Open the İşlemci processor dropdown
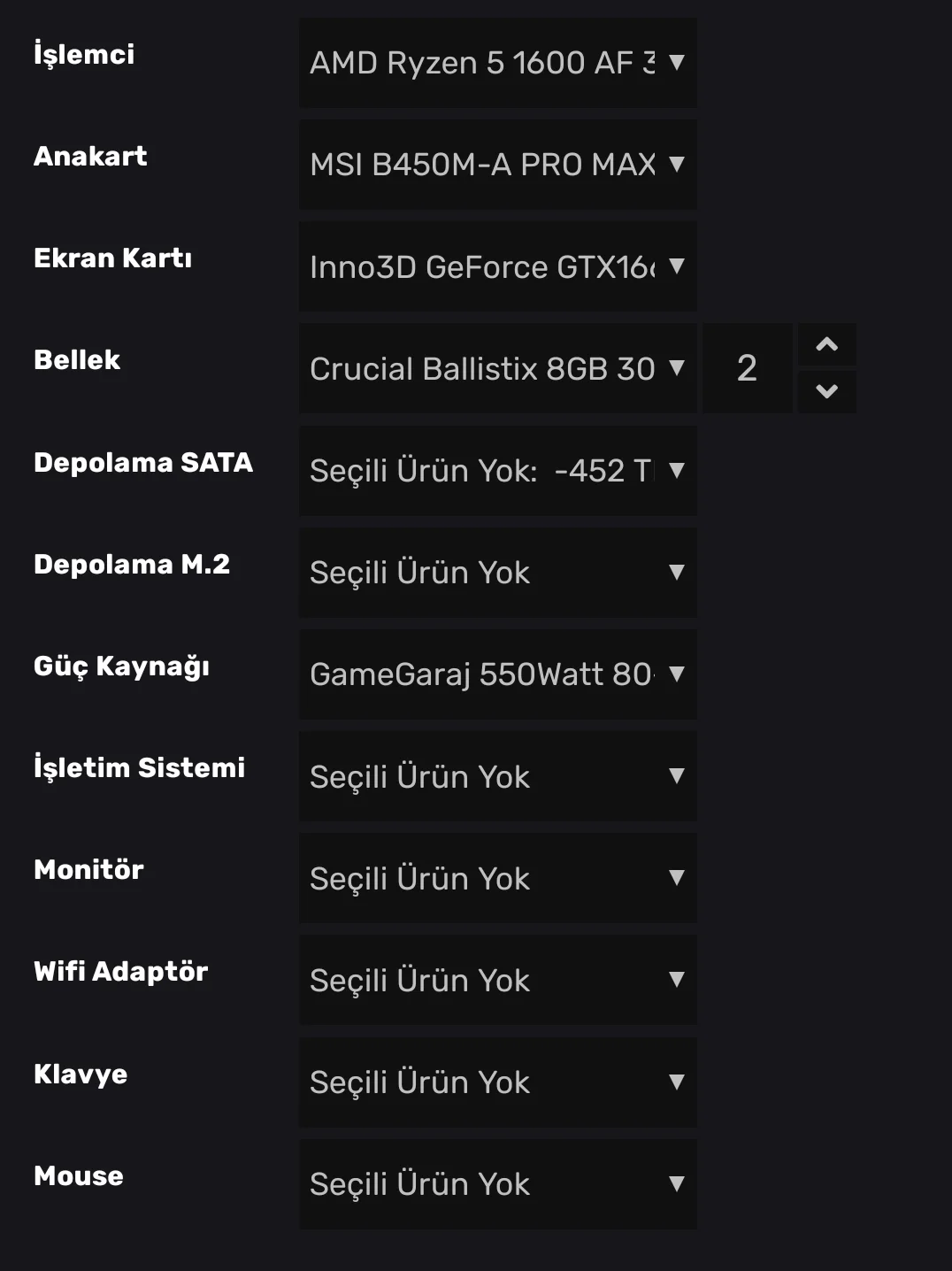 point(497,63)
